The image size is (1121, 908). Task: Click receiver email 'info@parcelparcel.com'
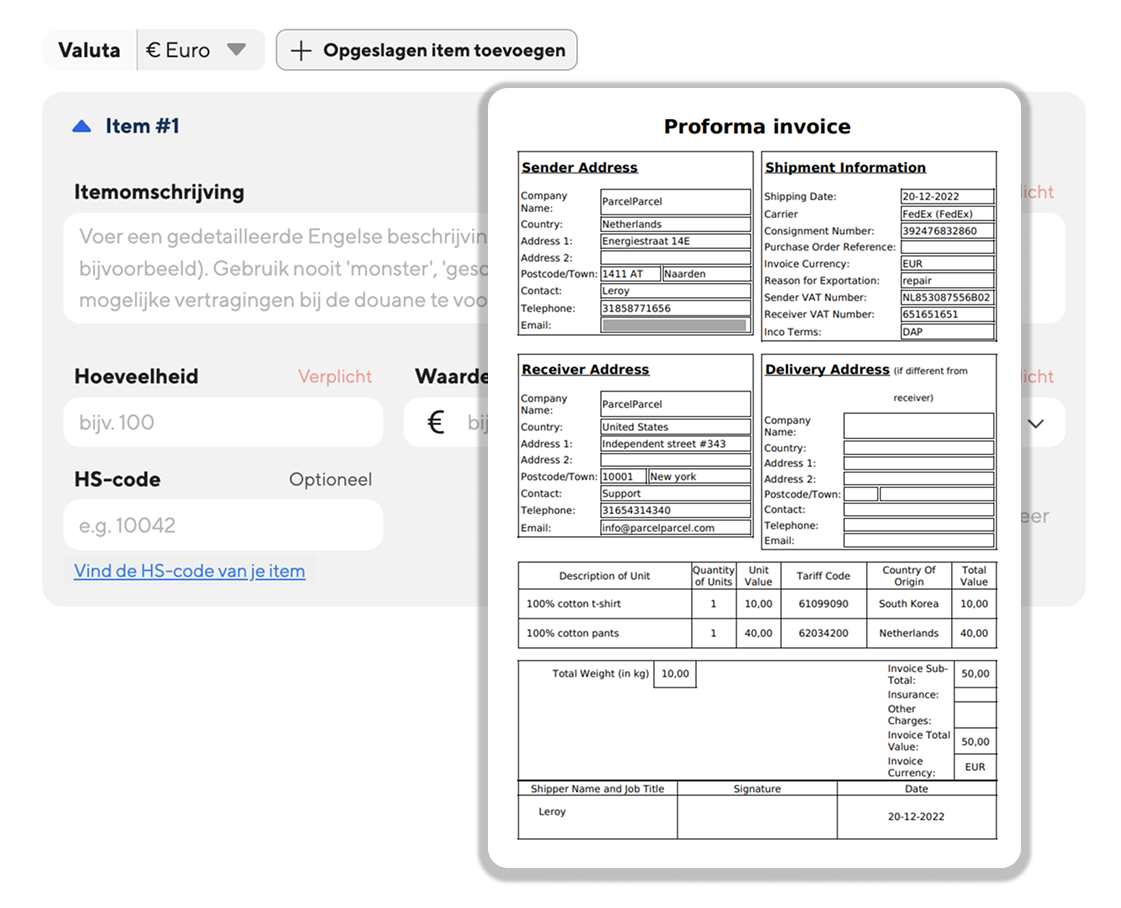[676, 528]
